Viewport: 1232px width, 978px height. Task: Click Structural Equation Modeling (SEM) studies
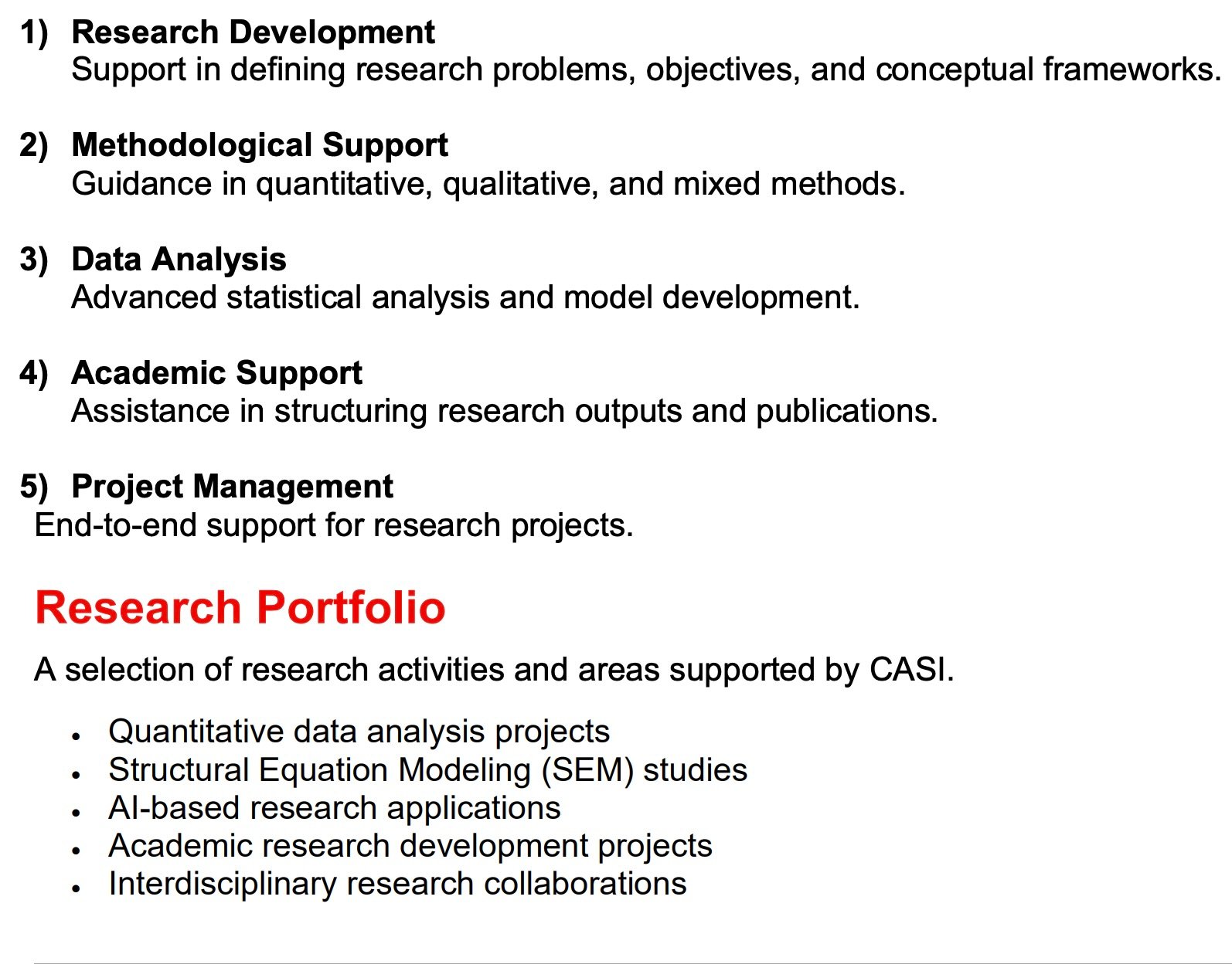428,770
